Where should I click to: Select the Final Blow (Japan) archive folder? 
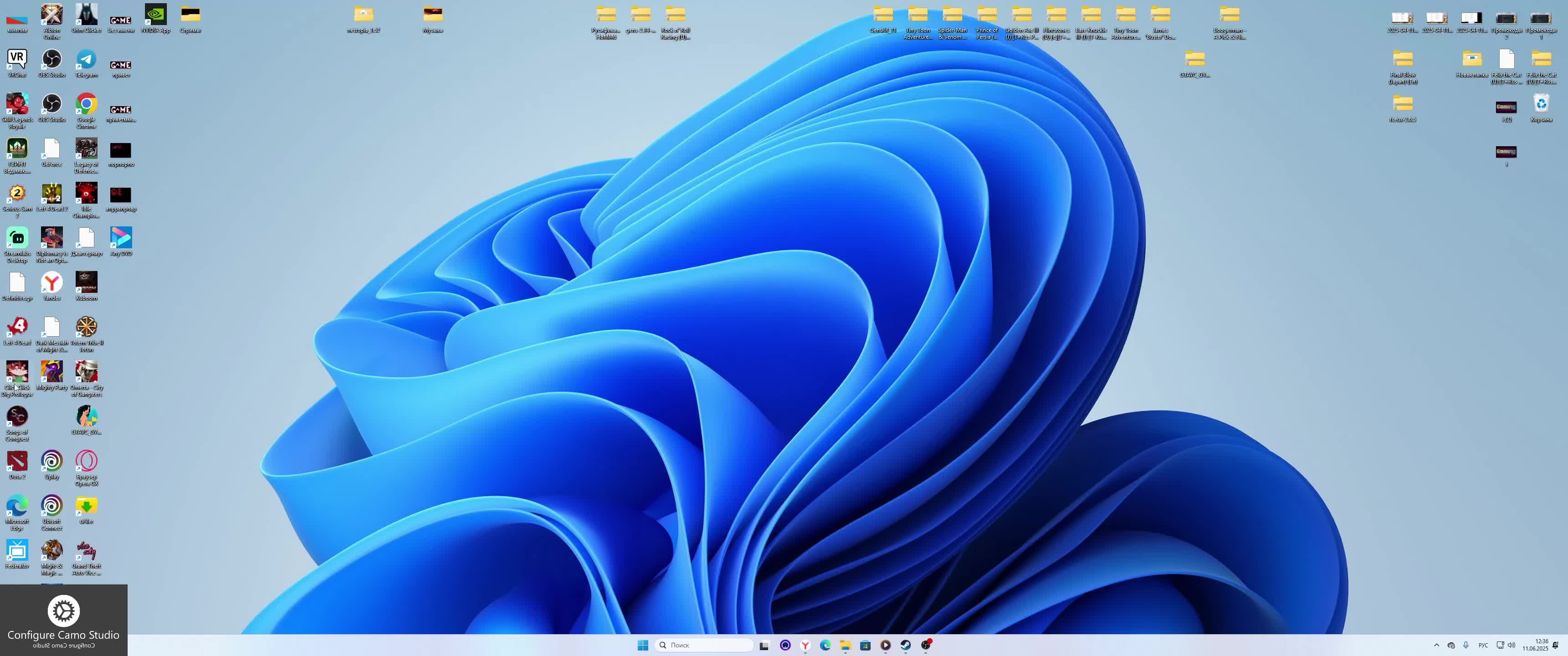pos(1403,67)
